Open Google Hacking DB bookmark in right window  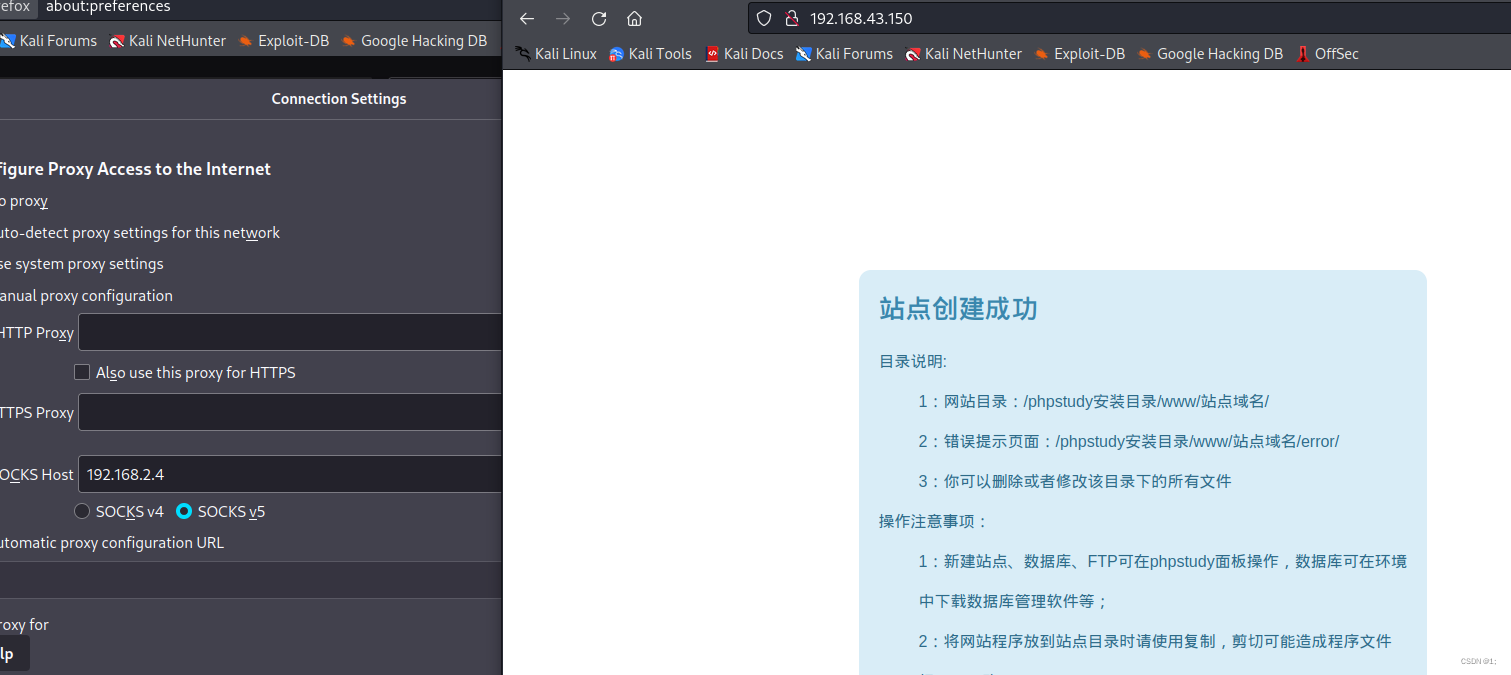tap(1209, 54)
